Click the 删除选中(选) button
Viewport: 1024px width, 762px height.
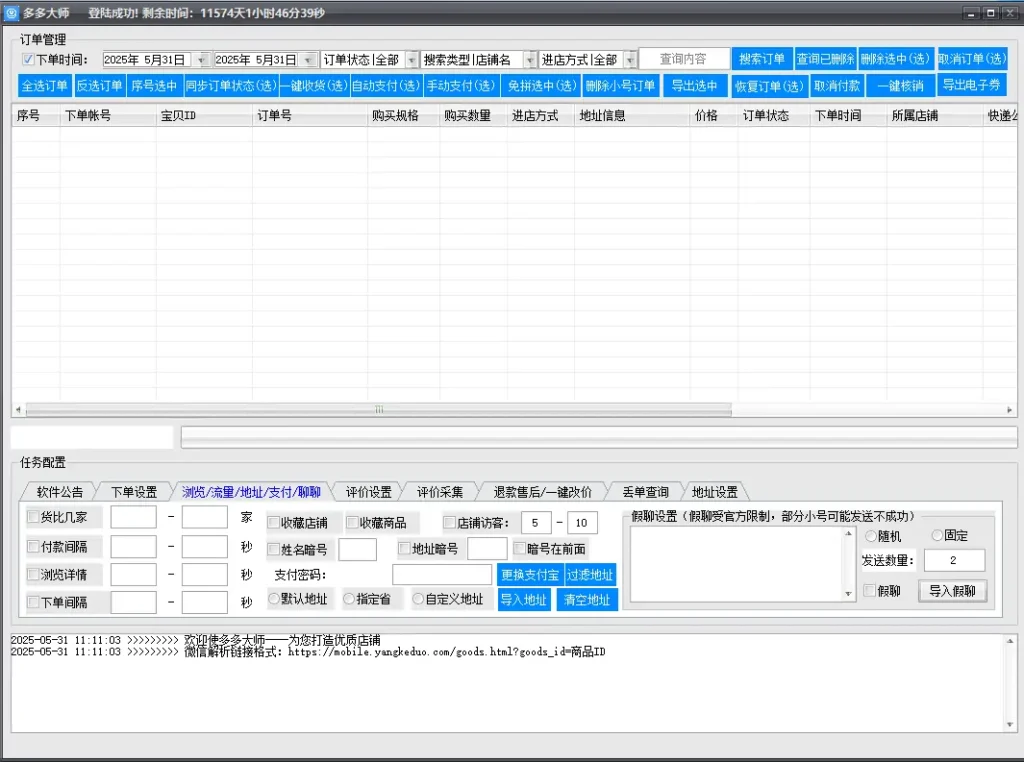[x=895, y=59]
